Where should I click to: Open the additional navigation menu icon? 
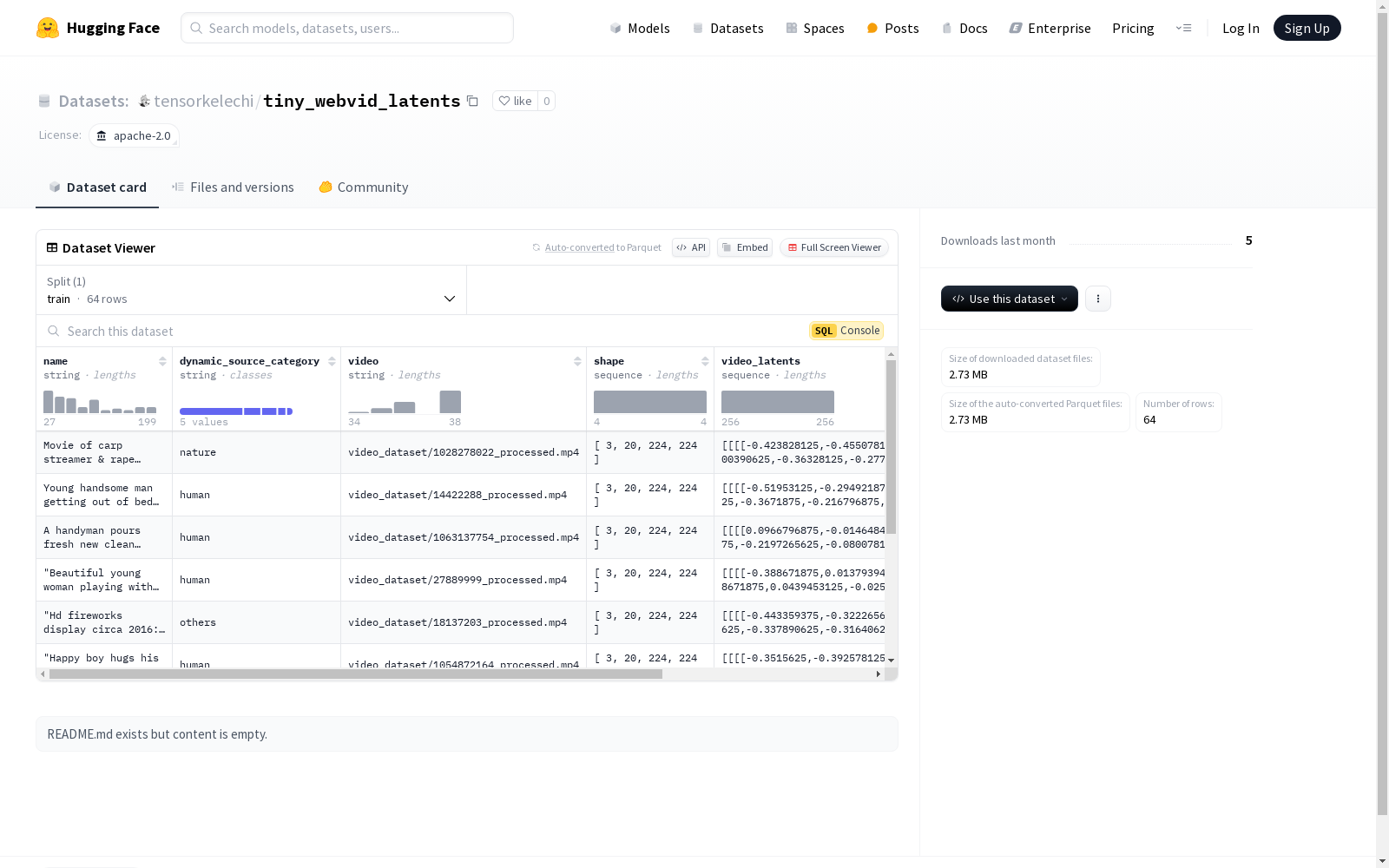(1183, 28)
